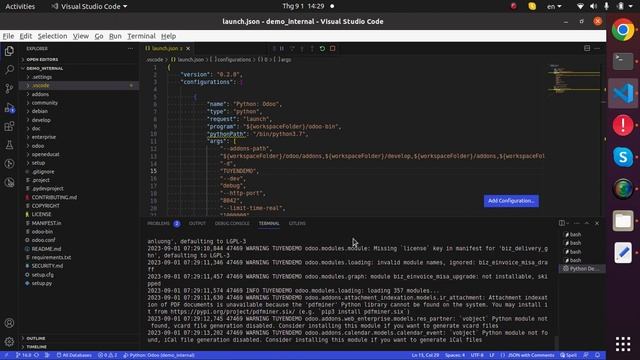Close the launch.json editor tab

pos(188,49)
